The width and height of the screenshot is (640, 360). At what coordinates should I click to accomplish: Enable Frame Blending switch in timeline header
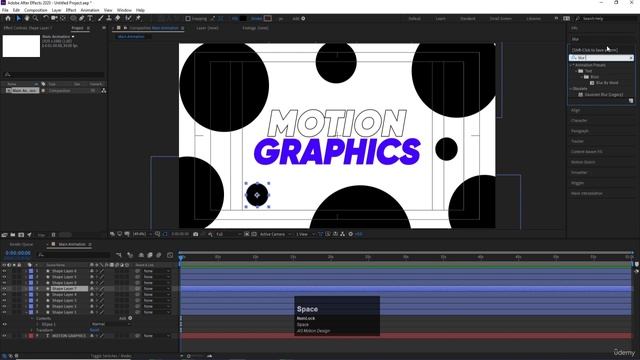pyautogui.click(x=149, y=255)
